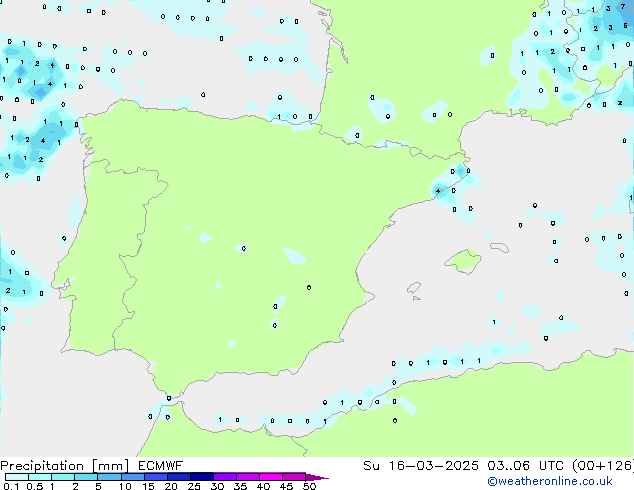Click the '30' legend scale label
Viewport: 634px width, 490px height.
tap(217, 486)
